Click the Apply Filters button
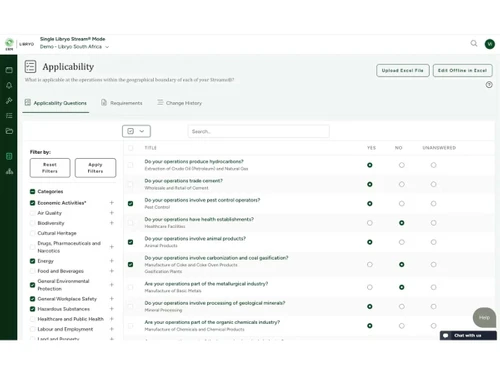The image size is (500, 375). pyautogui.click(x=95, y=168)
